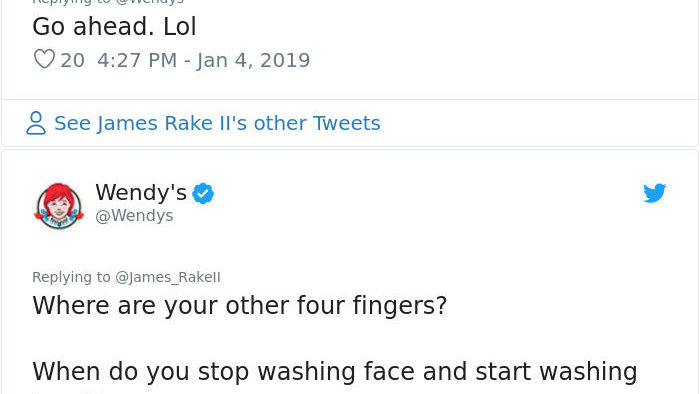
Task: Click the "Go ahead. Lol" tweet text
Action: click(114, 26)
